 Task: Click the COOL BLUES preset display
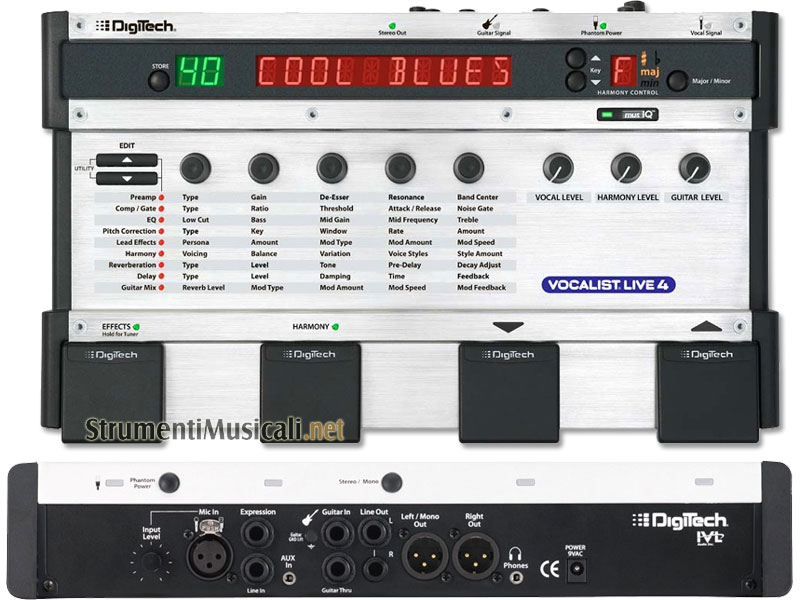(384, 72)
